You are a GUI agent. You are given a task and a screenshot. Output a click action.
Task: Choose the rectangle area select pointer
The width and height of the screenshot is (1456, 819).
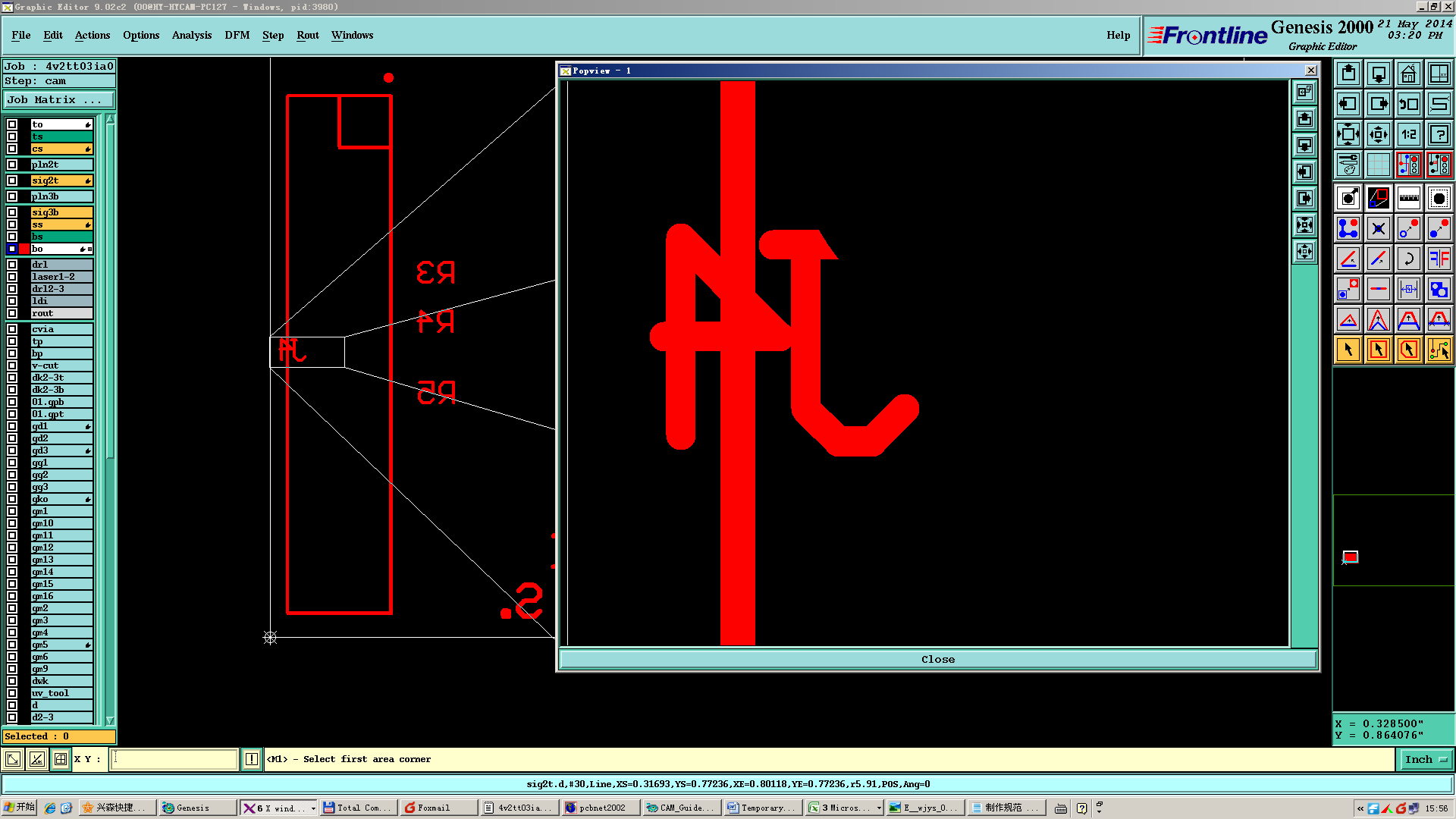pos(1378,350)
